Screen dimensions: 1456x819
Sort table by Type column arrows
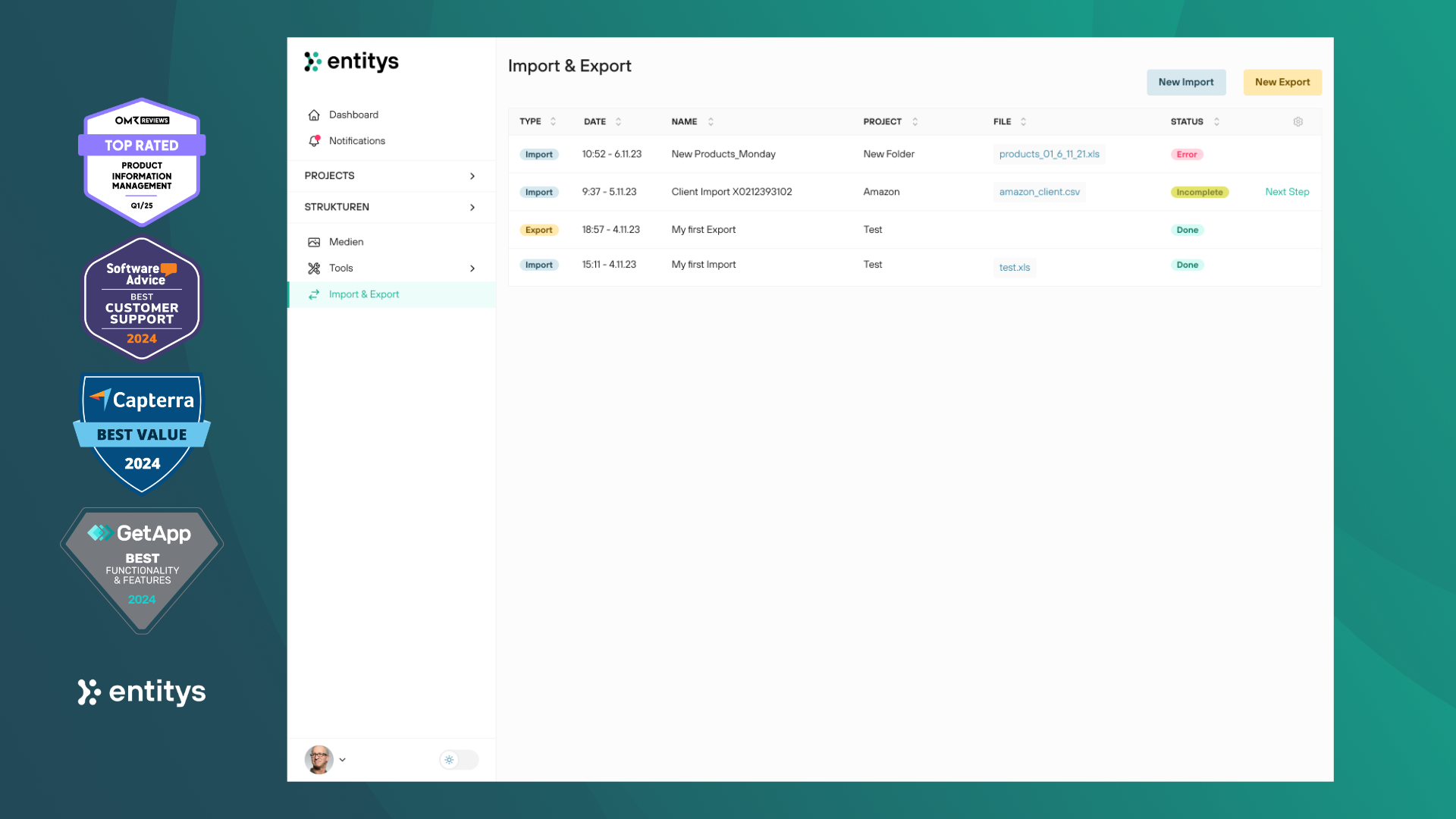553,121
